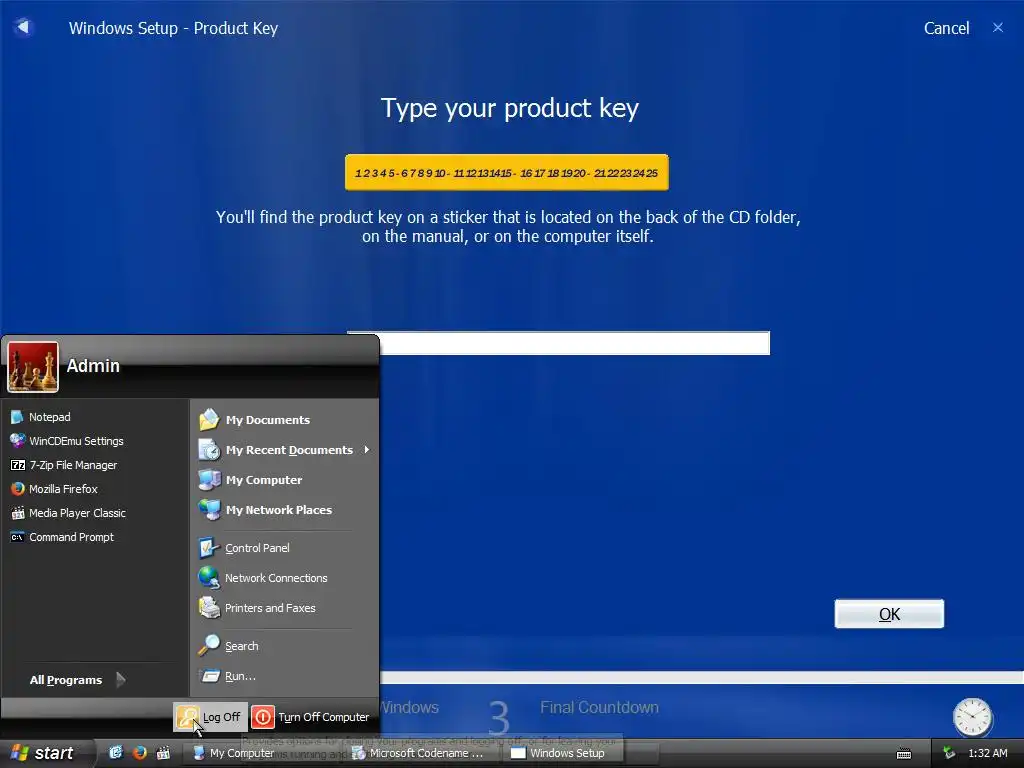The height and width of the screenshot is (768, 1024).
Task: Click the Media Player Classic icon in Start menu
Action: click(18, 513)
